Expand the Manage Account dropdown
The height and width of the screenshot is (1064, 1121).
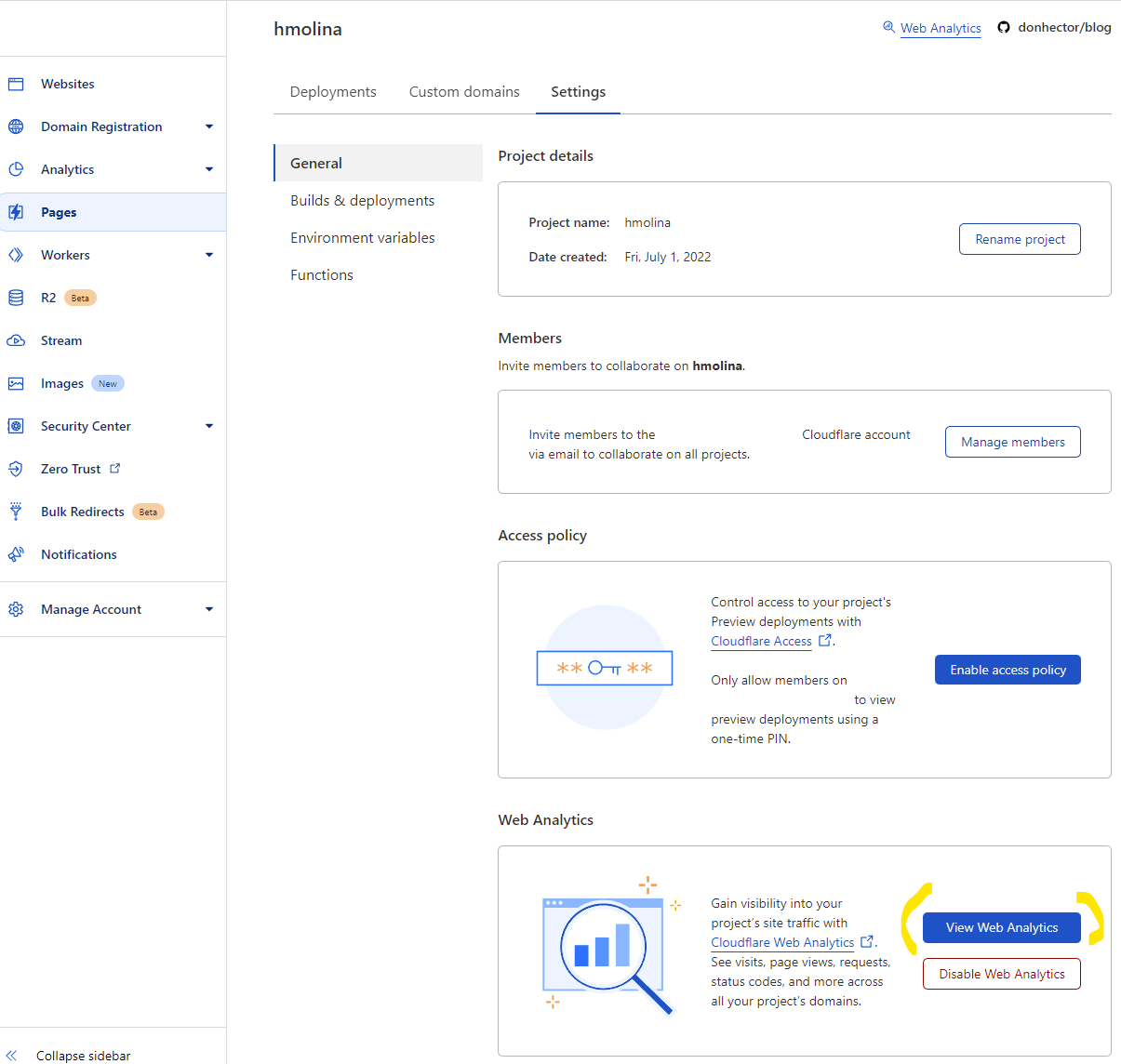[x=209, y=609]
